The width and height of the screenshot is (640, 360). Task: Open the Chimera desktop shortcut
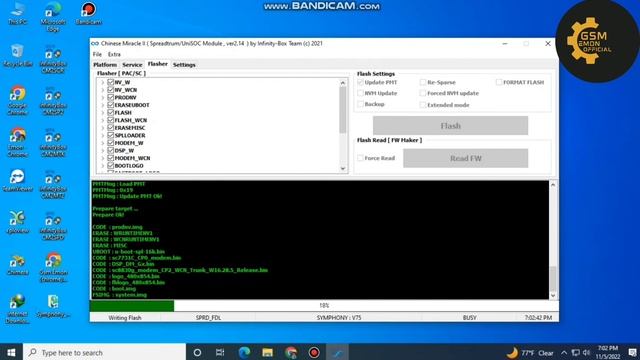(x=17, y=264)
